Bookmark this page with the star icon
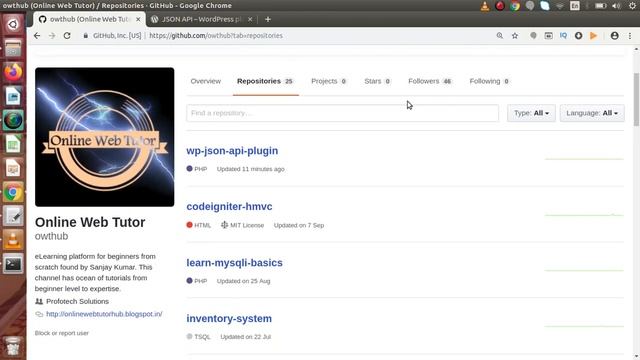The height and width of the screenshot is (360, 640). (x=515, y=36)
